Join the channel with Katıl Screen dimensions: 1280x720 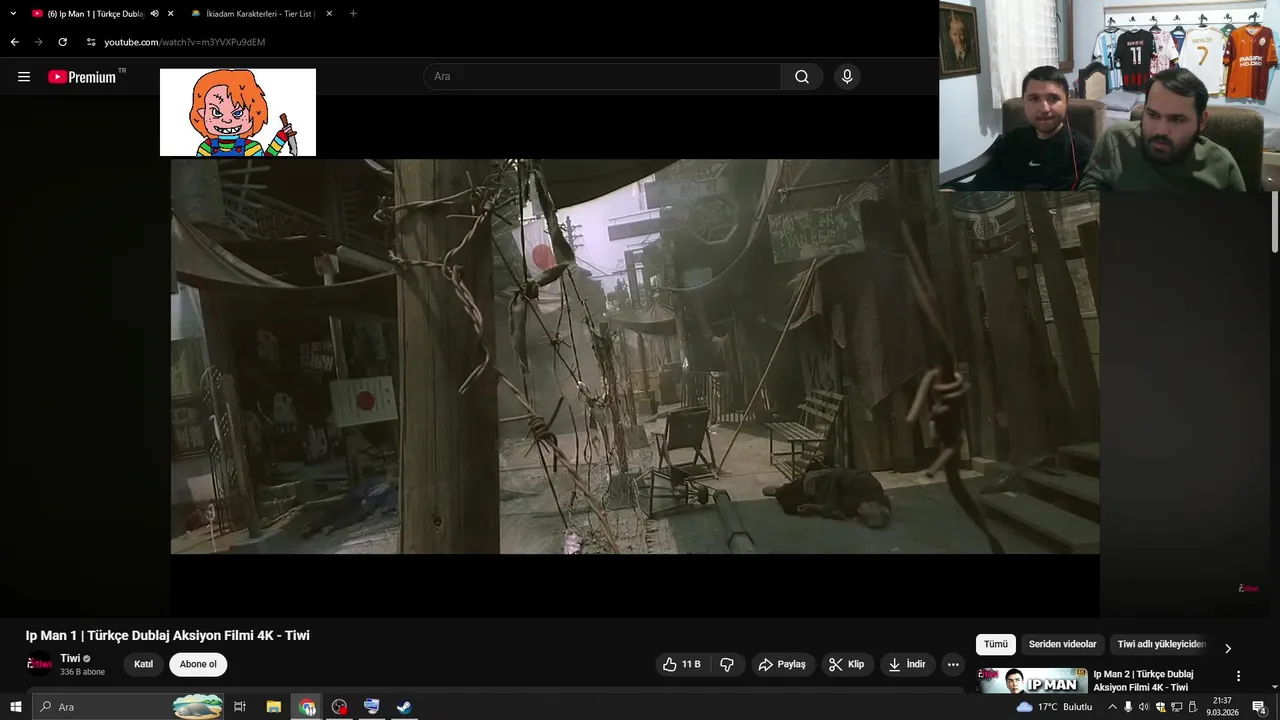point(144,664)
